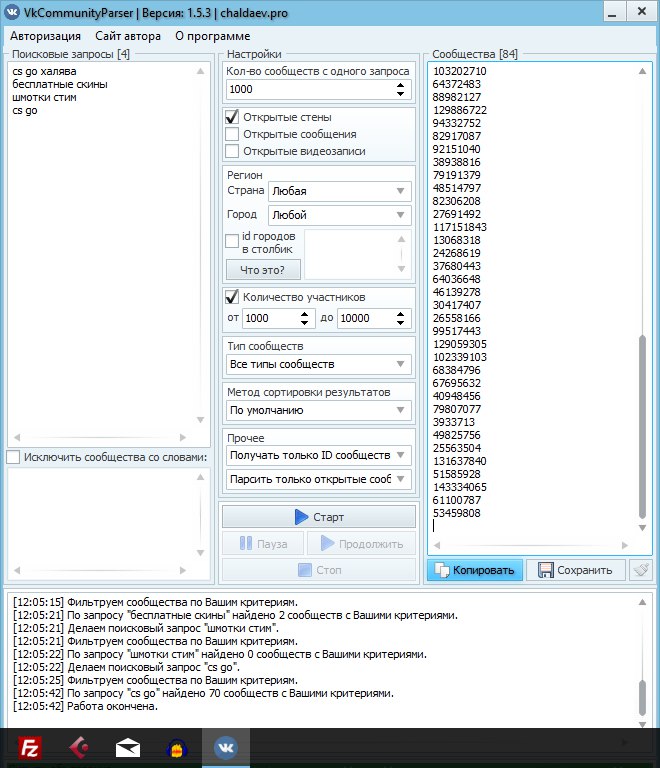Expand the Тип сообществ dropdown
This screenshot has width=660, height=768.
click(x=318, y=364)
